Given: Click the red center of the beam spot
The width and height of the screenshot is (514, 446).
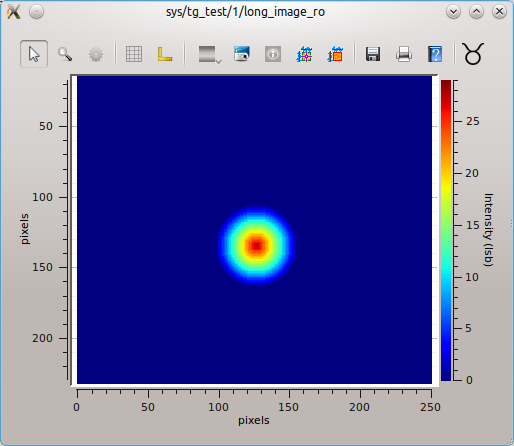Looking at the screenshot, I should click(x=256, y=246).
